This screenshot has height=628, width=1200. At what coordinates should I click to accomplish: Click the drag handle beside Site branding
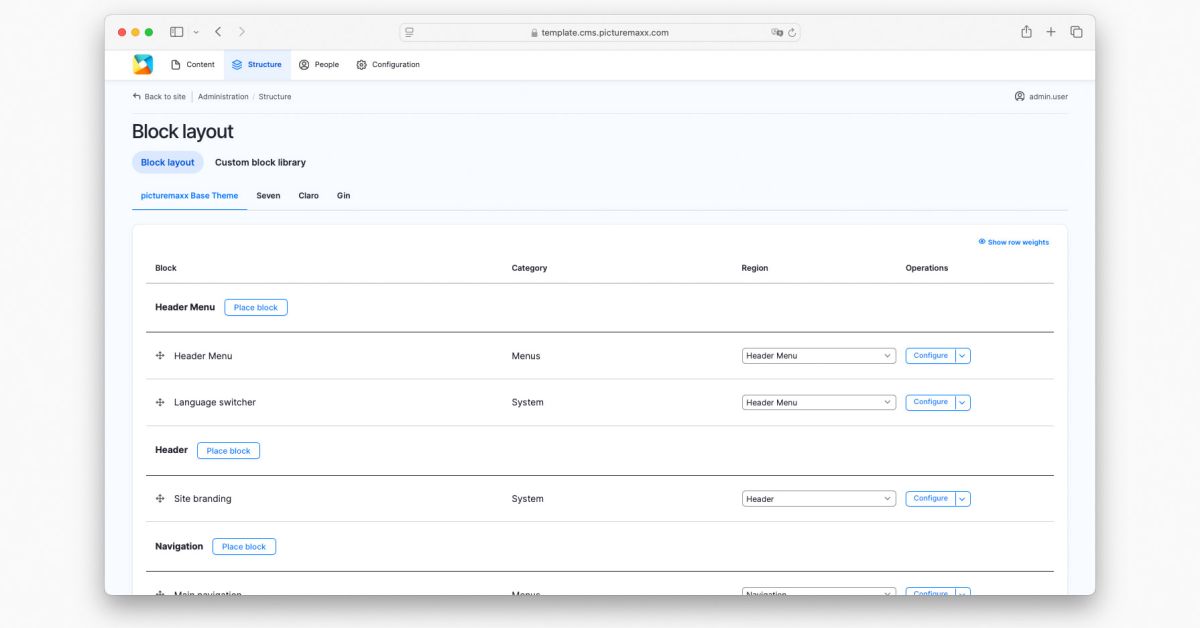160,498
